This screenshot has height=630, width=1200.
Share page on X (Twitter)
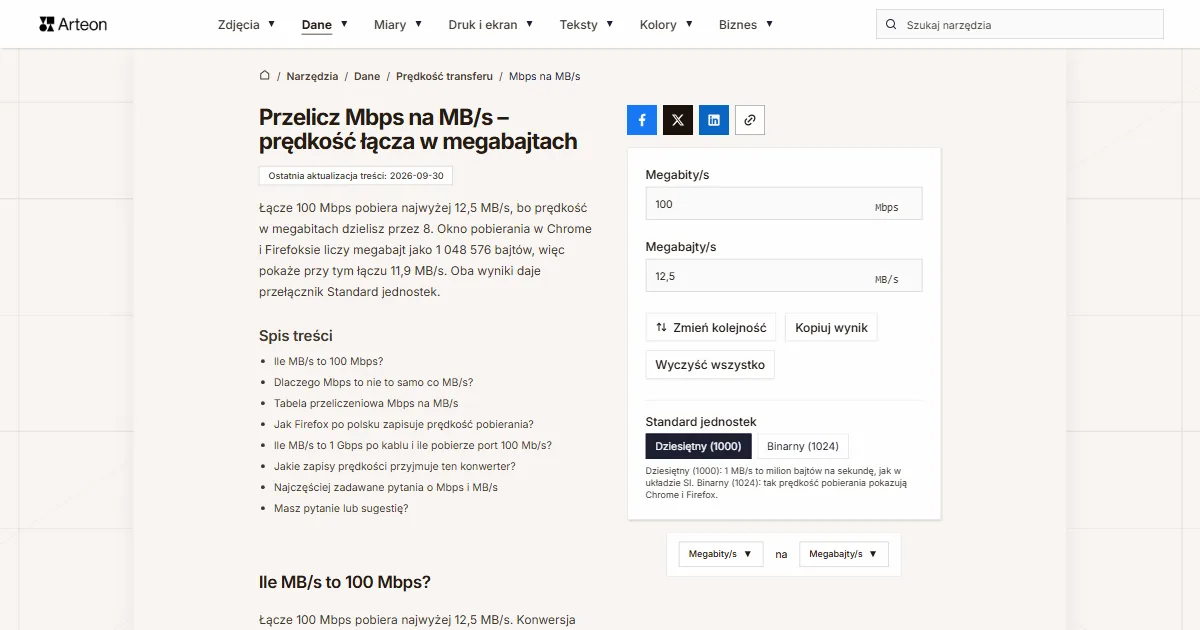tap(678, 120)
